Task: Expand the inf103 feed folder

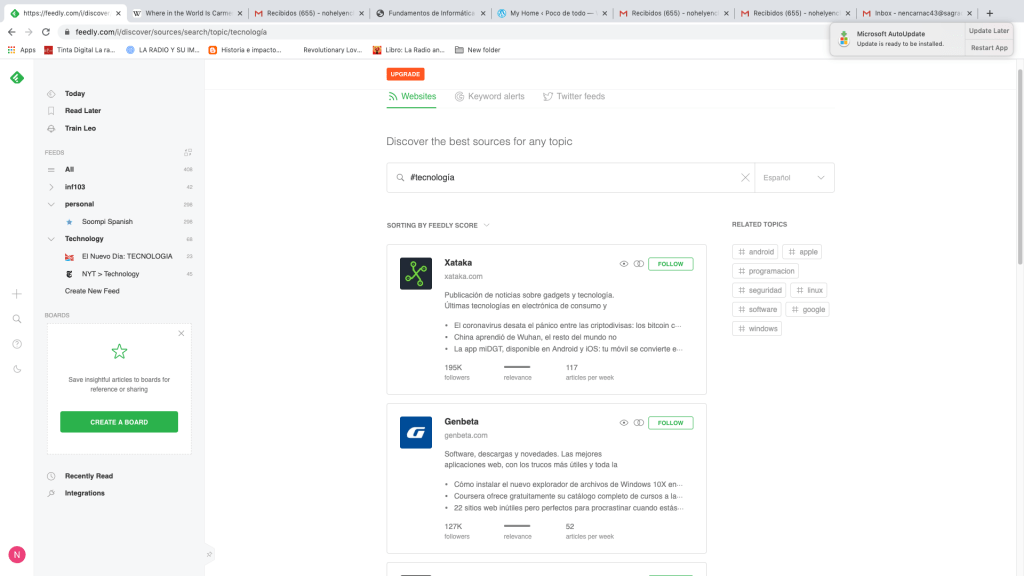Action: pos(51,187)
